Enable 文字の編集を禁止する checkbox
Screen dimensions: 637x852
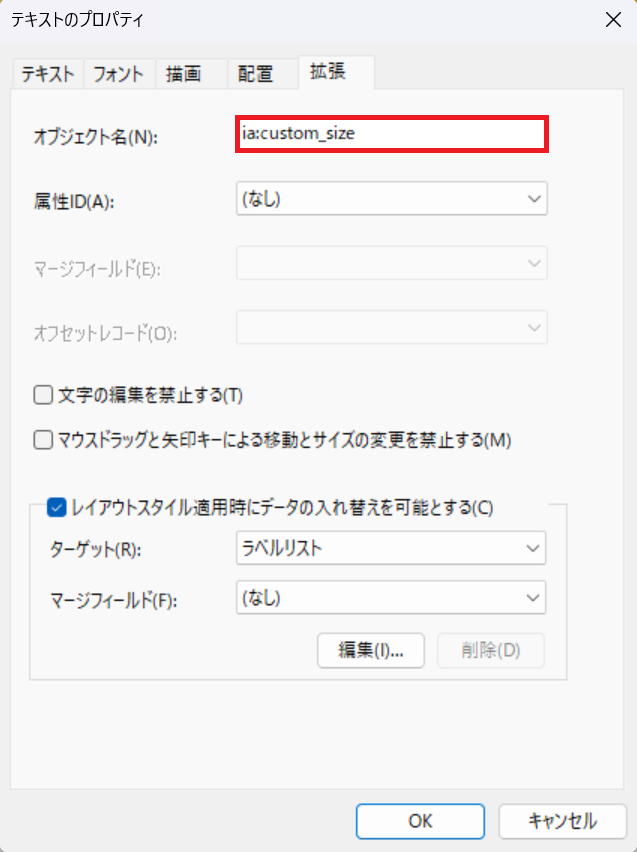[43, 395]
